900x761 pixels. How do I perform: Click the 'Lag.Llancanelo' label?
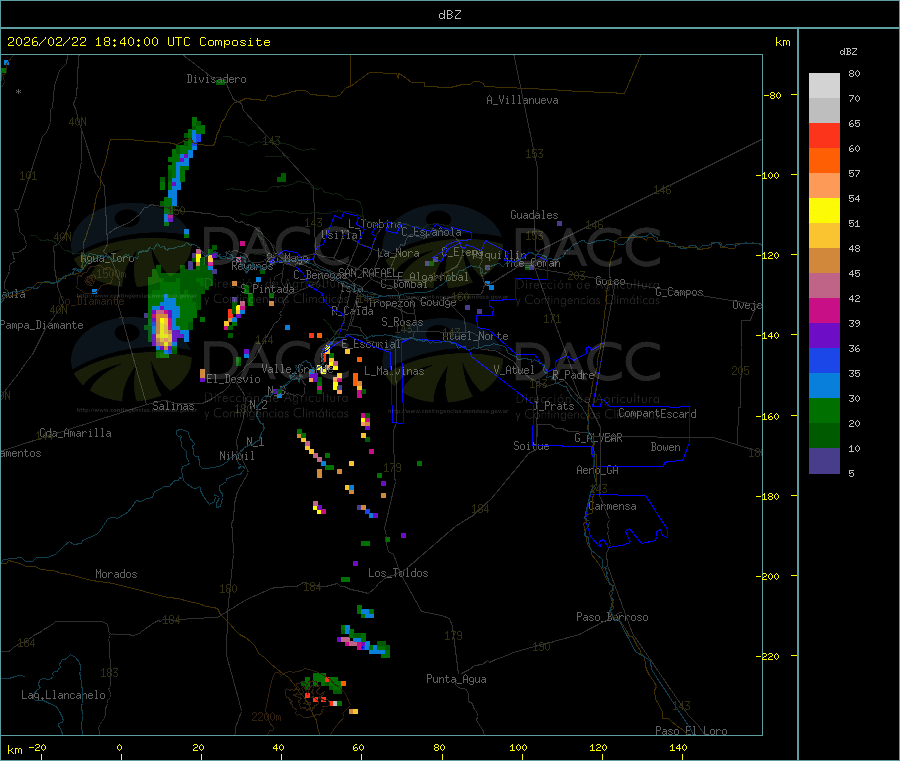[x=63, y=695]
